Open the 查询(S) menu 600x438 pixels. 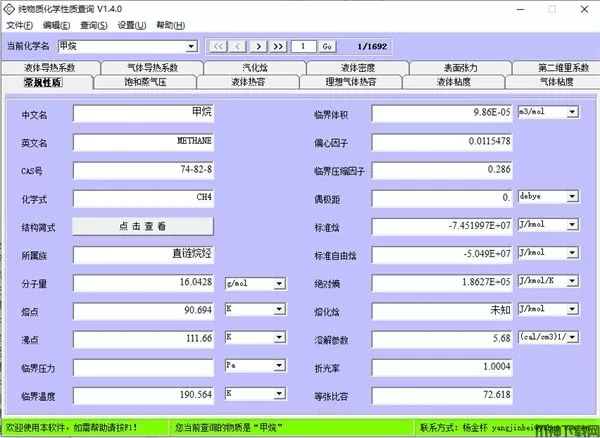(94, 25)
